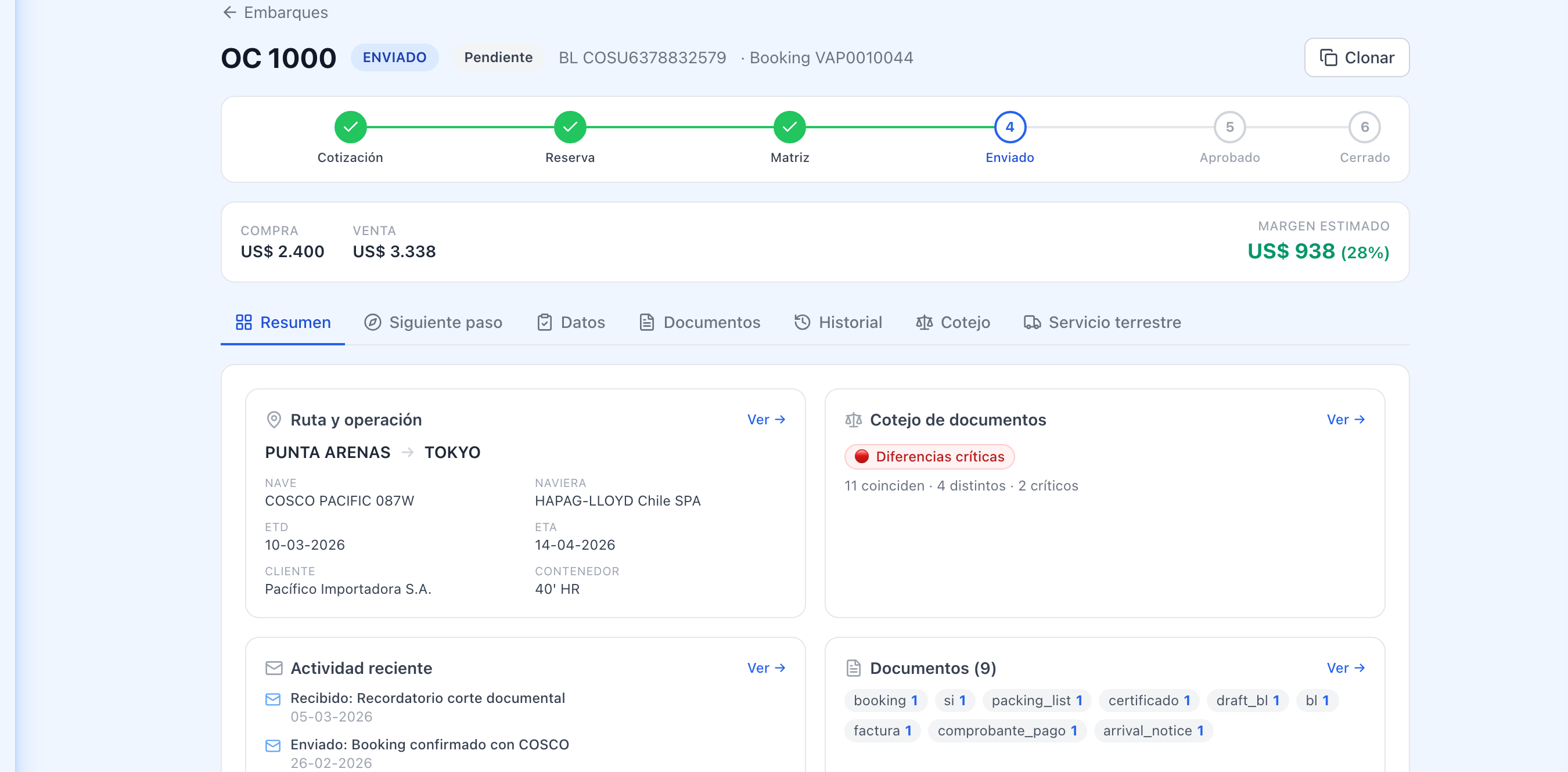Image resolution: width=1568 pixels, height=772 pixels.
Task: Click the bl document chip
Action: (x=1317, y=701)
